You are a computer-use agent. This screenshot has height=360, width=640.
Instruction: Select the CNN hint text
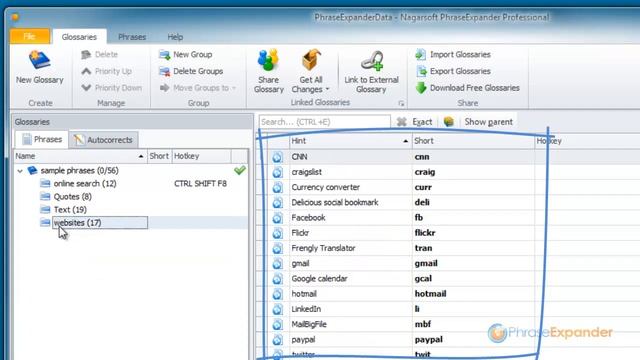tap(299, 157)
